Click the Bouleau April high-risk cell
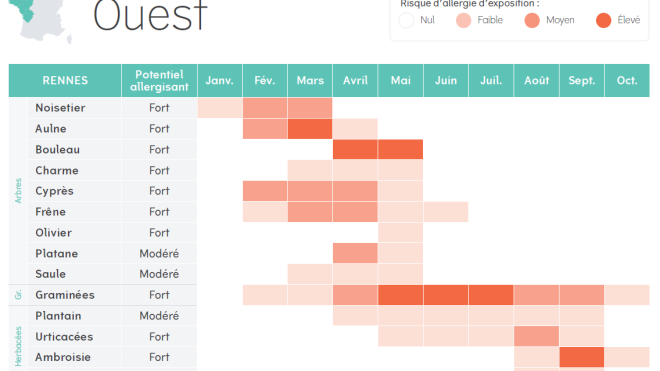The image size is (660, 371). pos(355,149)
